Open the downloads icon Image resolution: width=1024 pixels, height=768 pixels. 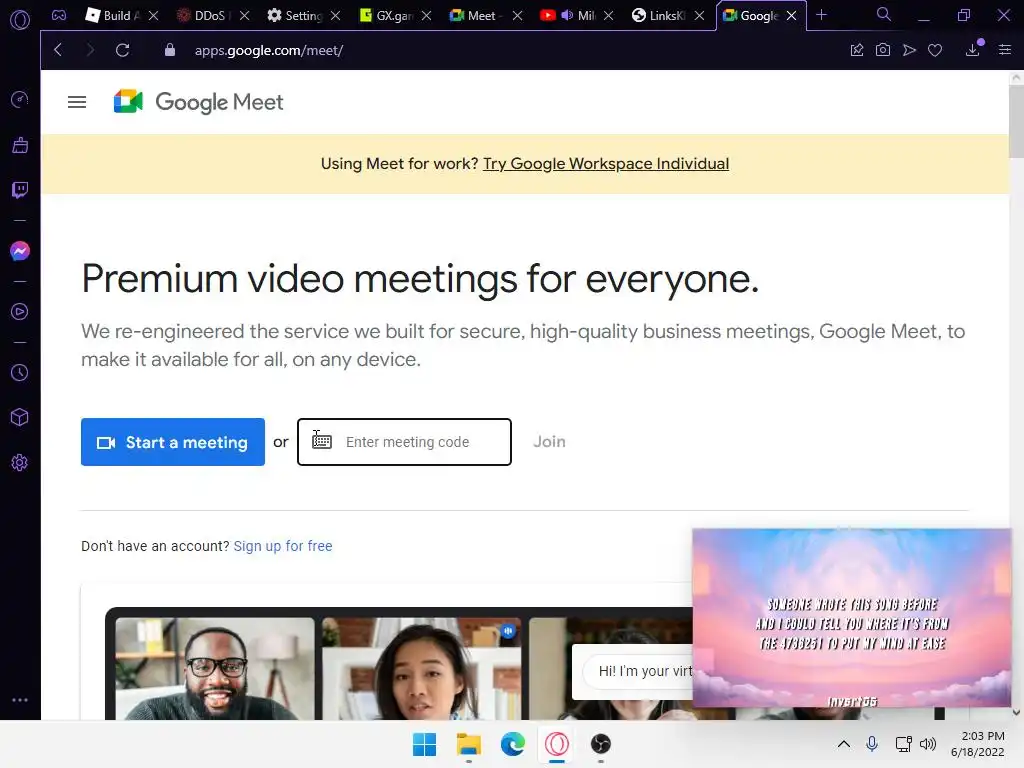coord(973,50)
